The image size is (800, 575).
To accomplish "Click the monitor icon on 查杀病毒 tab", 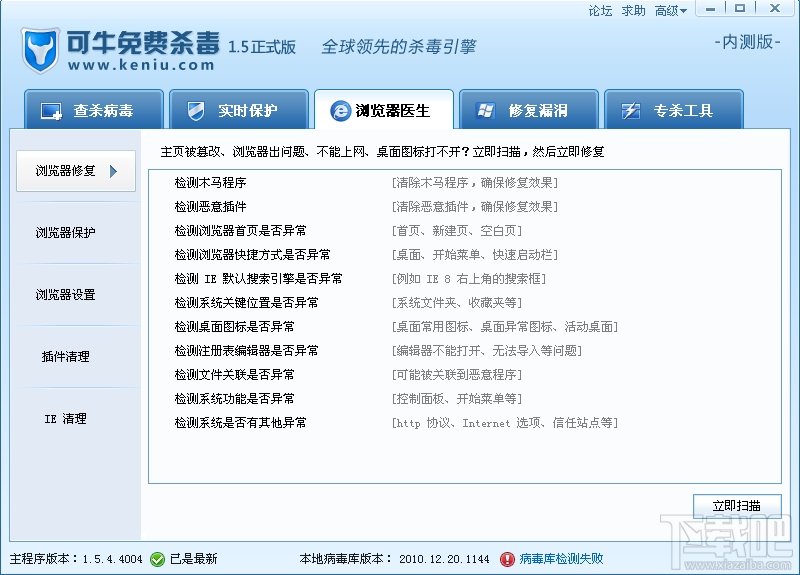I will tap(52, 111).
